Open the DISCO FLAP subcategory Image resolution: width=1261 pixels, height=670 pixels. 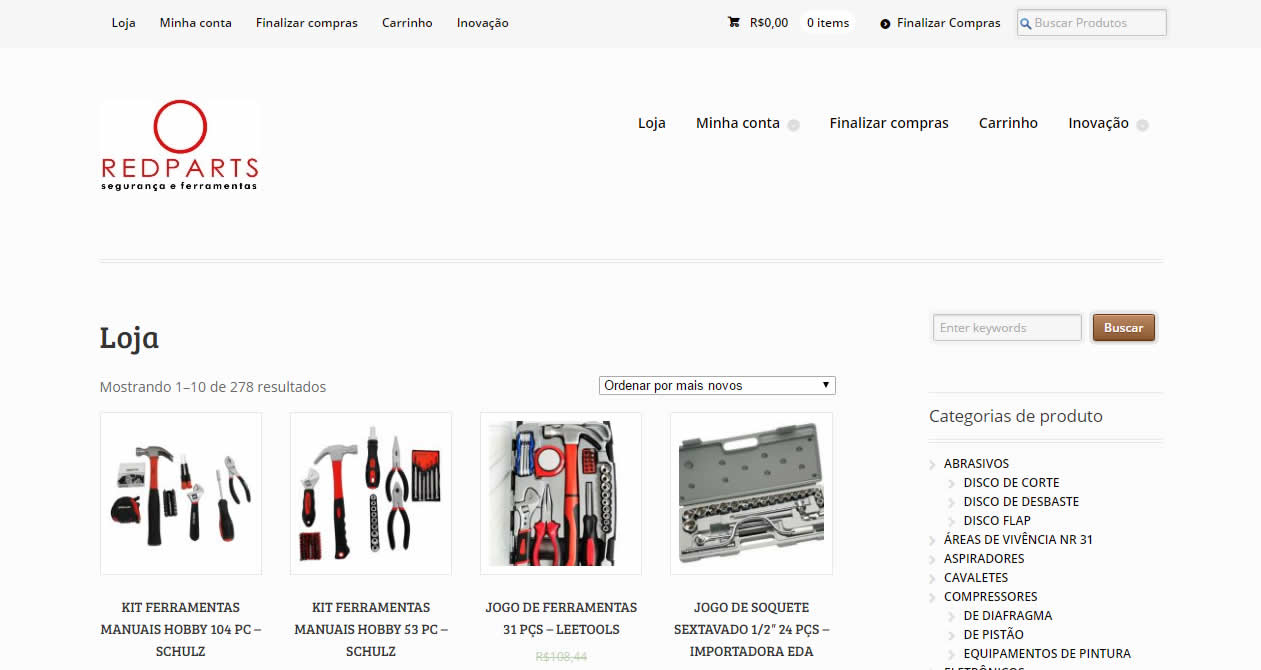[x=997, y=521]
